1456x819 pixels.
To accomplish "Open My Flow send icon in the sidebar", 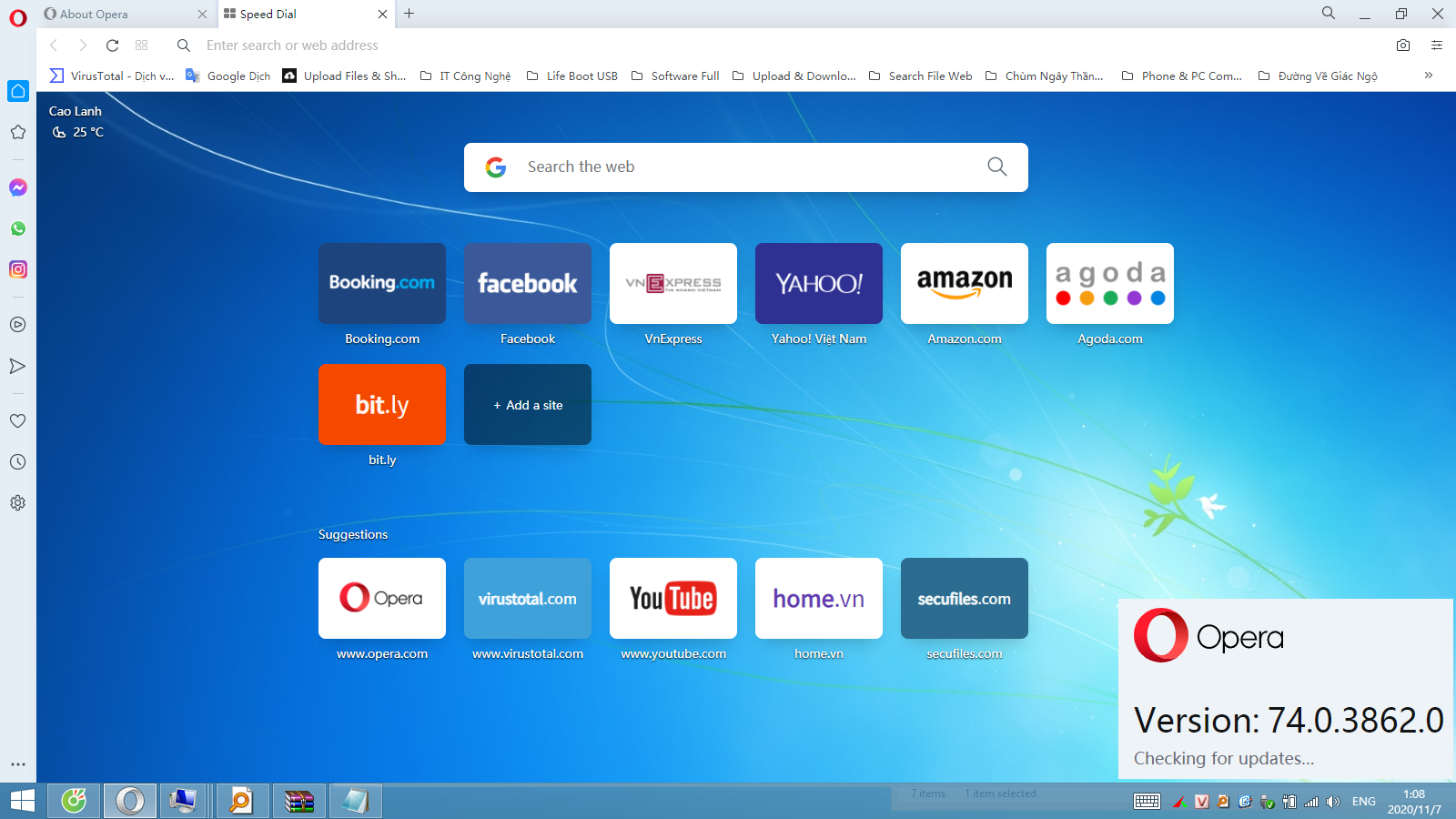I will [x=18, y=366].
